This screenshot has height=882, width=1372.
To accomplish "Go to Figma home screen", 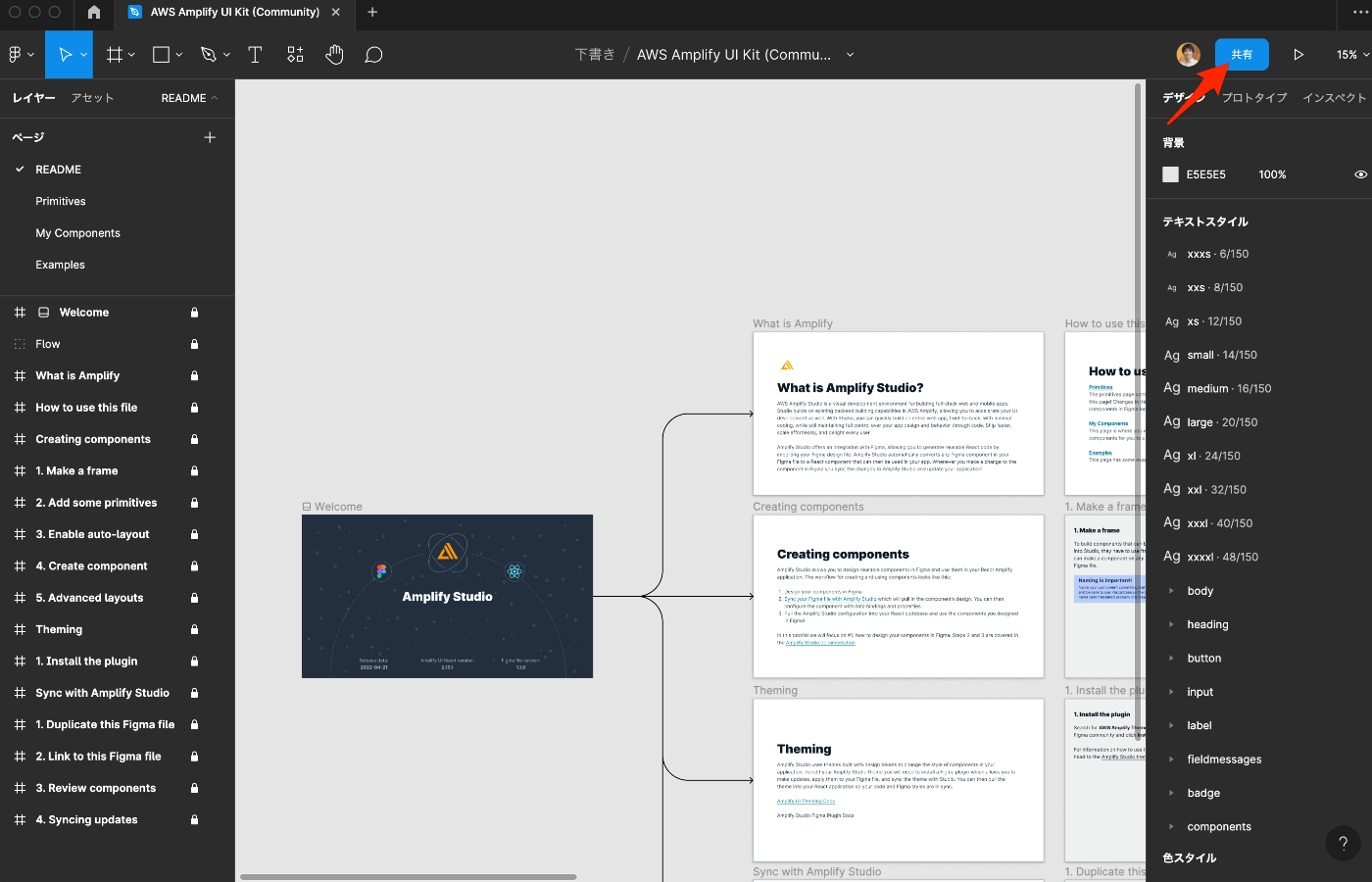I will [x=93, y=12].
